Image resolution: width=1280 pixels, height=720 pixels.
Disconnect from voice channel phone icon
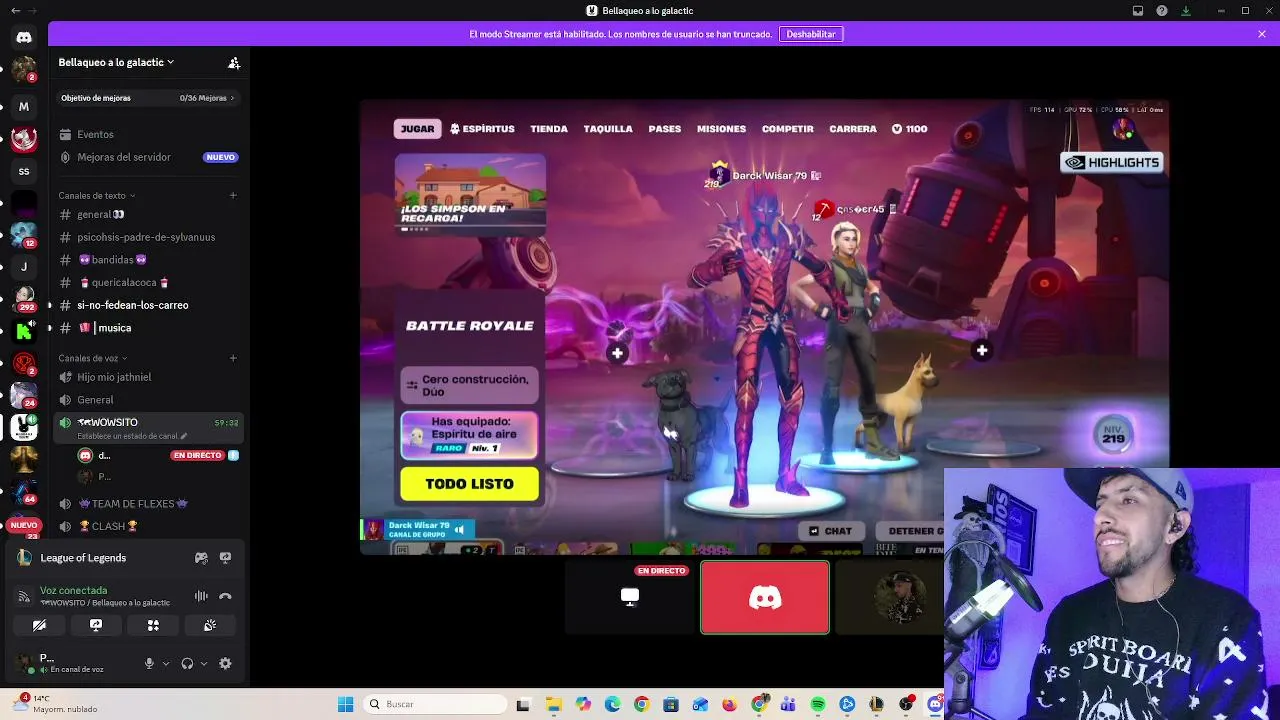click(x=225, y=596)
